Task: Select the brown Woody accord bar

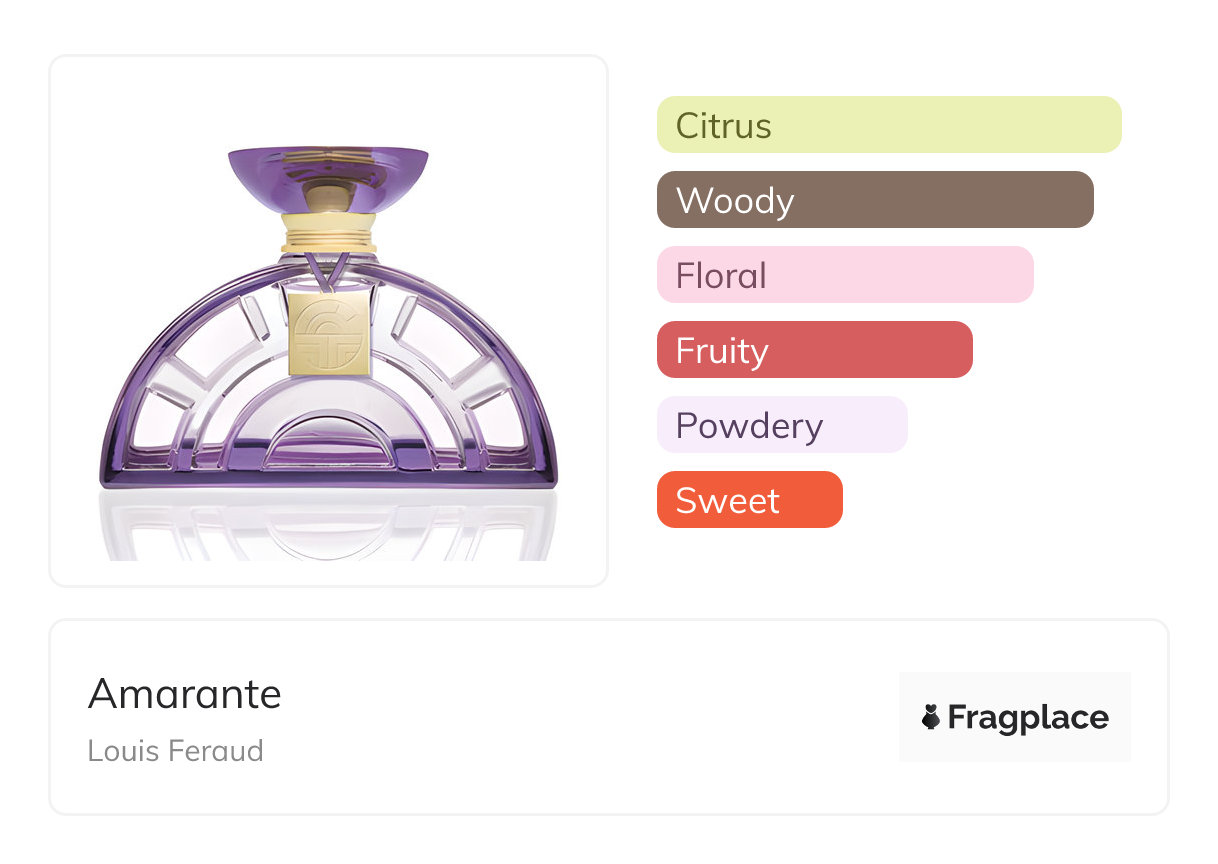Action: tap(874, 200)
